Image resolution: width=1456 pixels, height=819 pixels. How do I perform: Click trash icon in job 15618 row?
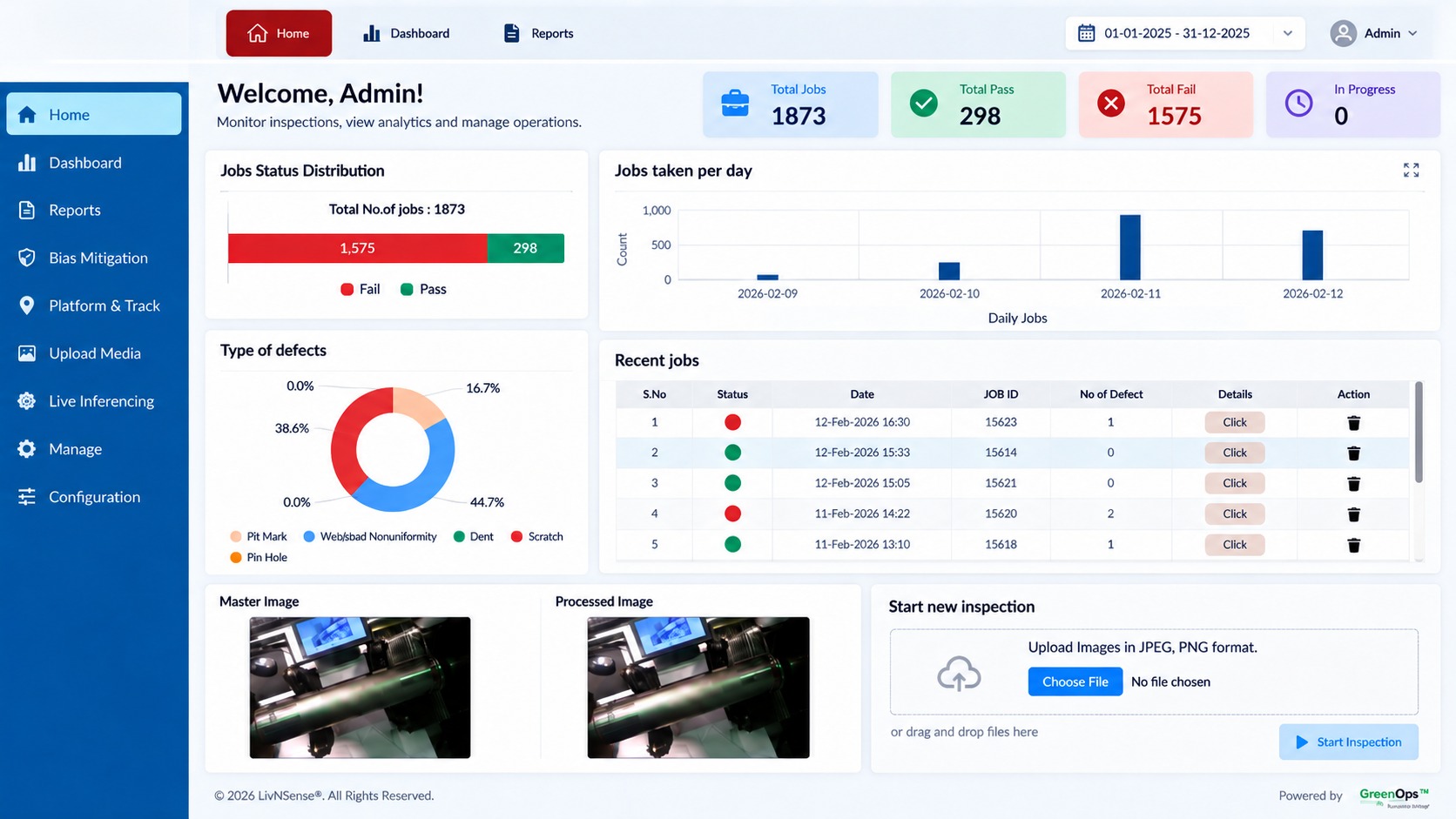1353,545
